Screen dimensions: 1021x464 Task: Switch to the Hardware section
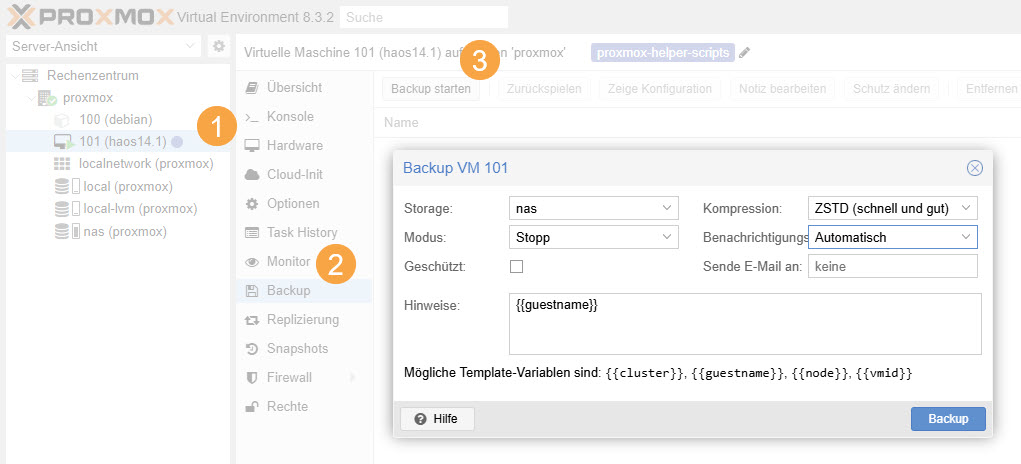294,145
